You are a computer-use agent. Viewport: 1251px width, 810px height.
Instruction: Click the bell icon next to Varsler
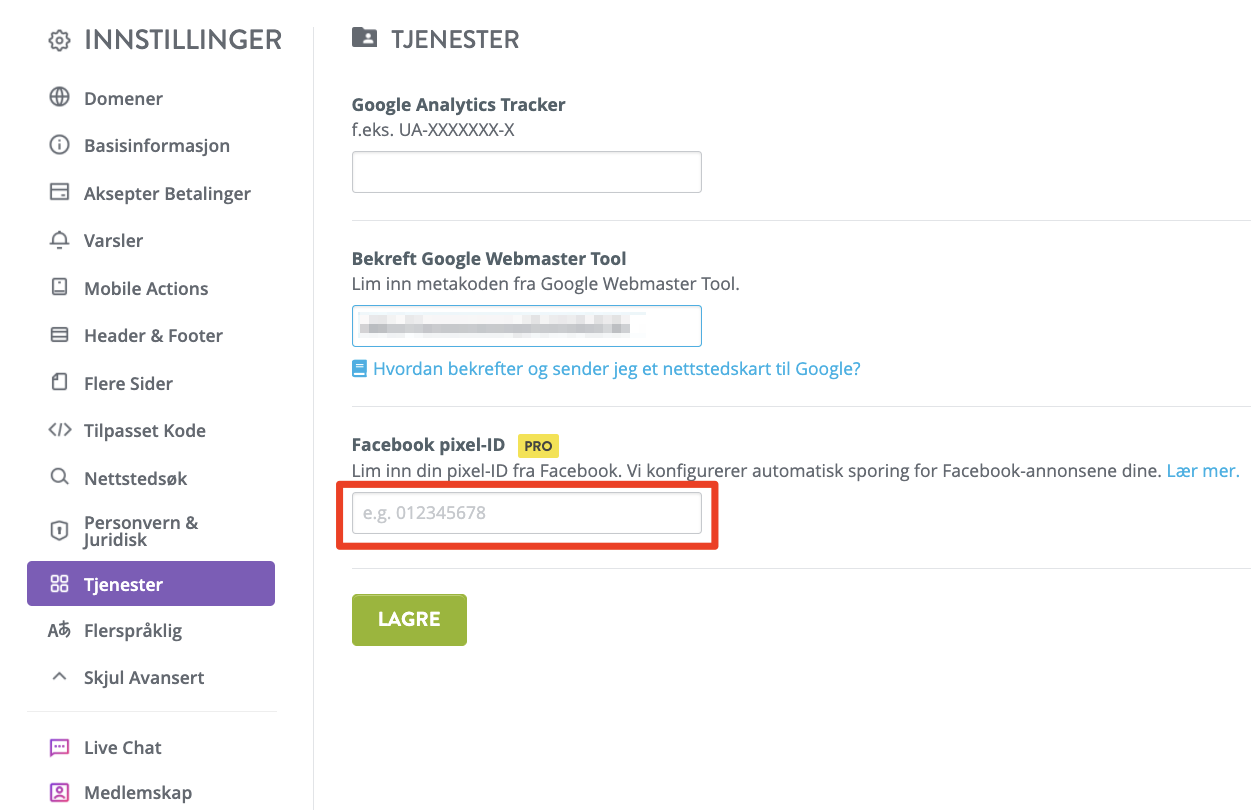pos(59,240)
